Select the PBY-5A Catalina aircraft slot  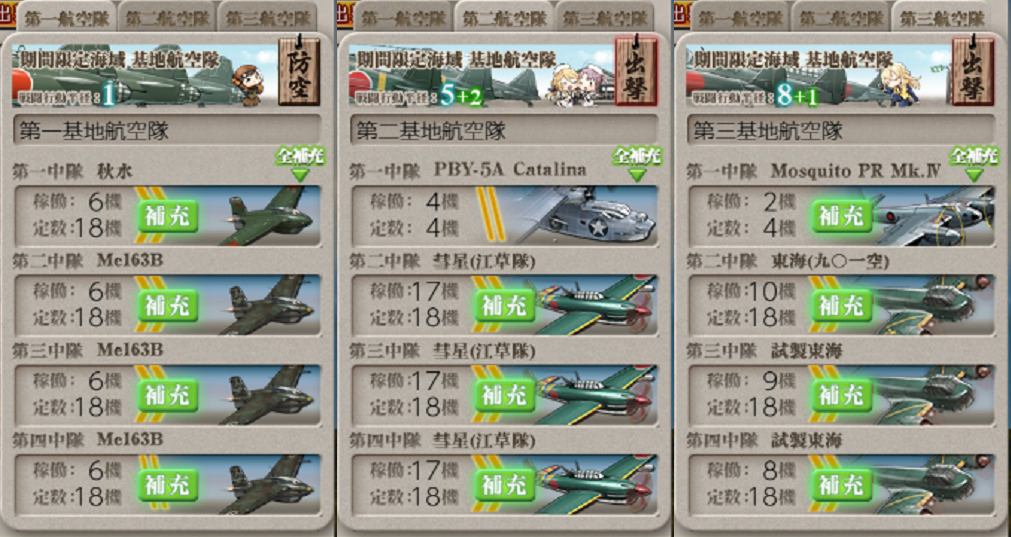pyautogui.click(x=504, y=216)
